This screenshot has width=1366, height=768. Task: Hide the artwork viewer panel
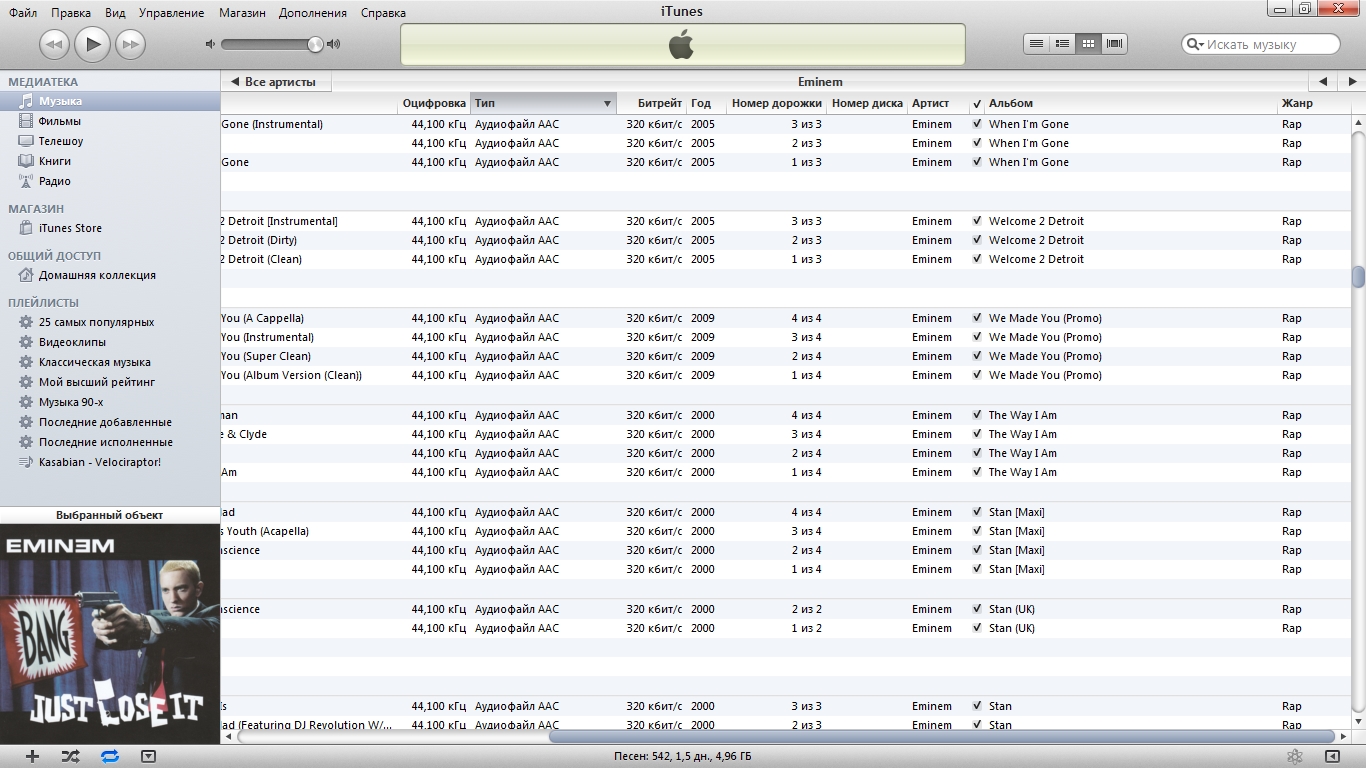click(x=148, y=757)
